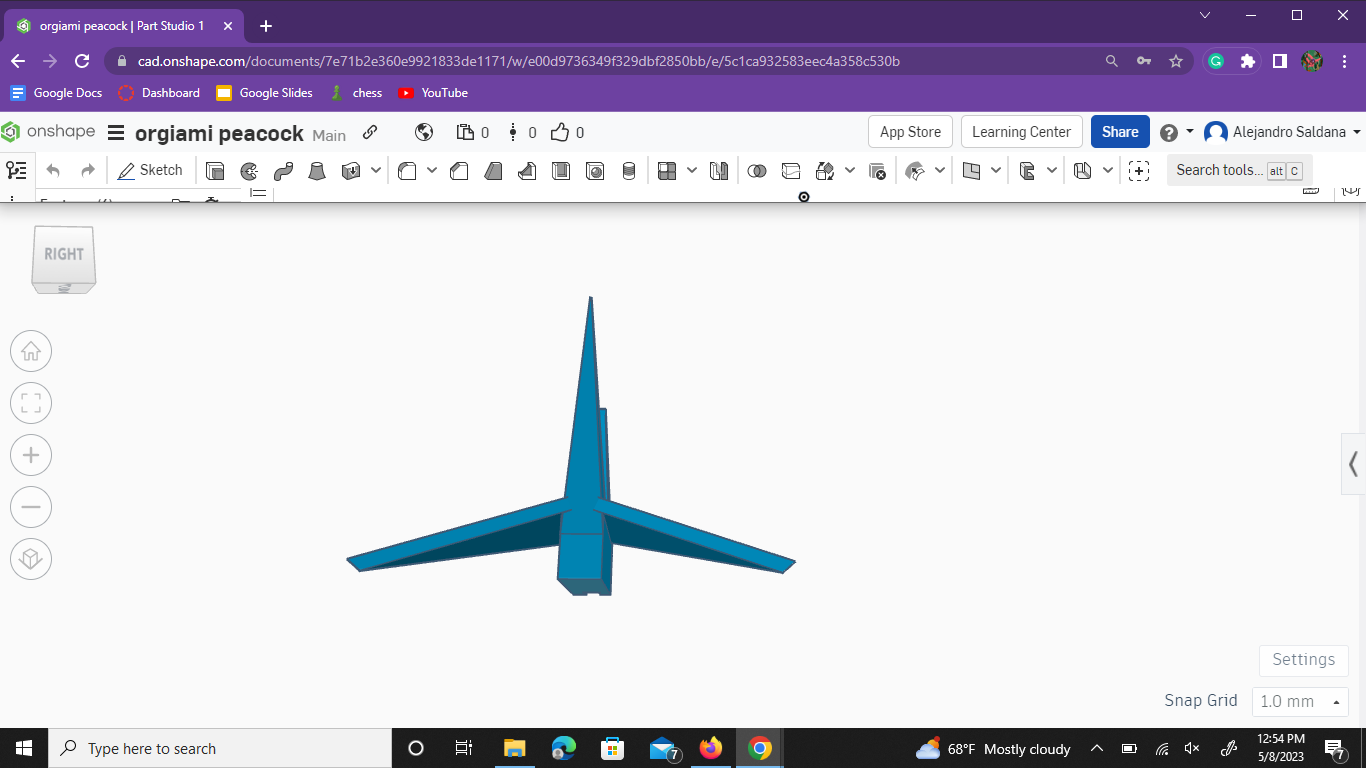Select the Draft tool
Image resolution: width=1366 pixels, height=768 pixels.
pyautogui.click(x=493, y=171)
